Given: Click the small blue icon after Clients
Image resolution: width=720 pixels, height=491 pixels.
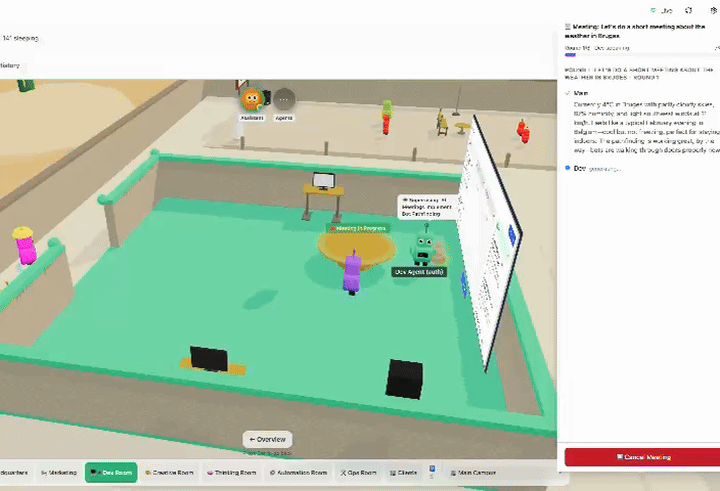Looking at the screenshot, I should pyautogui.click(x=432, y=469).
